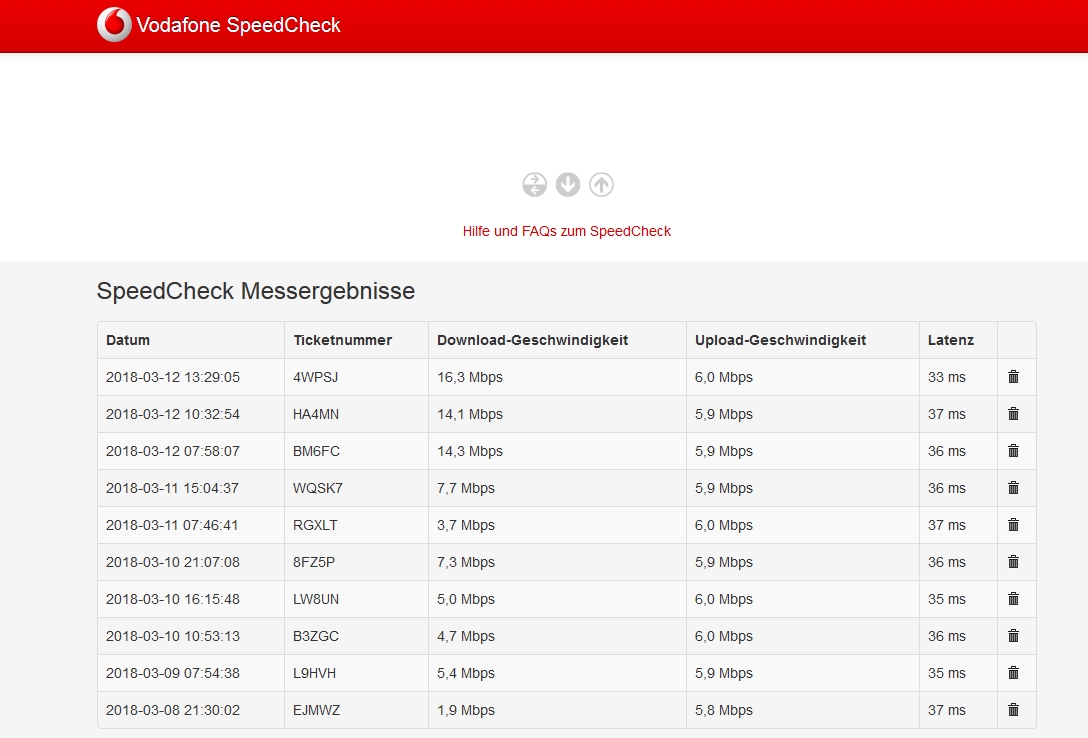Click the 6,0 Mbps upload in 4WPSJ row
This screenshot has height=738, width=1088.
coord(724,377)
